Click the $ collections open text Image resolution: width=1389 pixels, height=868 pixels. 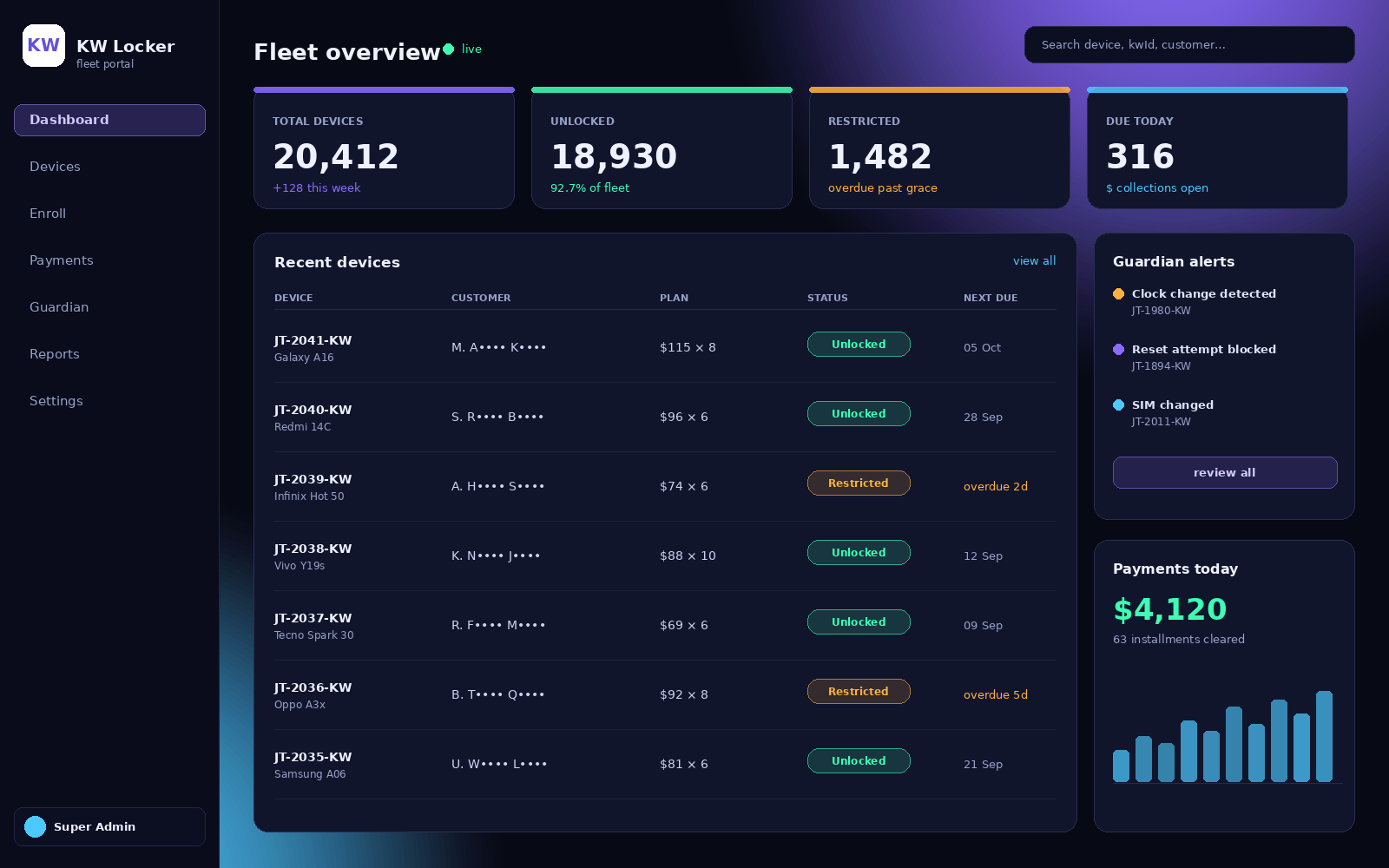1157,187
